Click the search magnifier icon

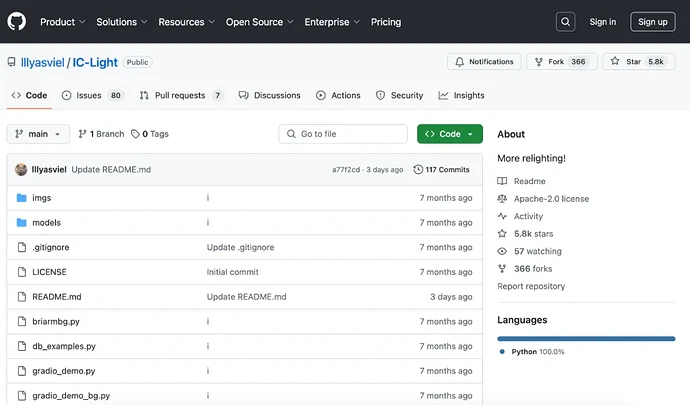[566, 21]
